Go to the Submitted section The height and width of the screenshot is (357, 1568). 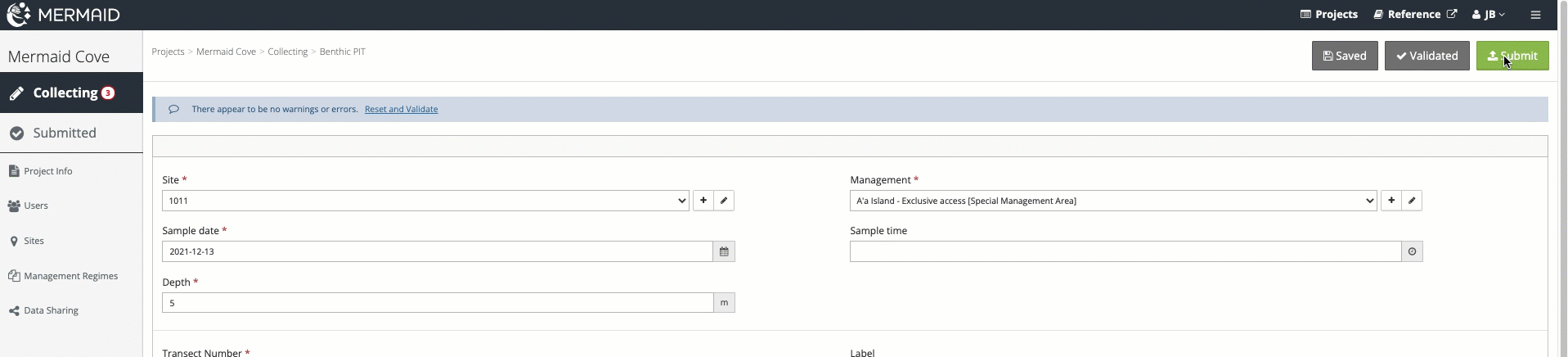point(71,133)
